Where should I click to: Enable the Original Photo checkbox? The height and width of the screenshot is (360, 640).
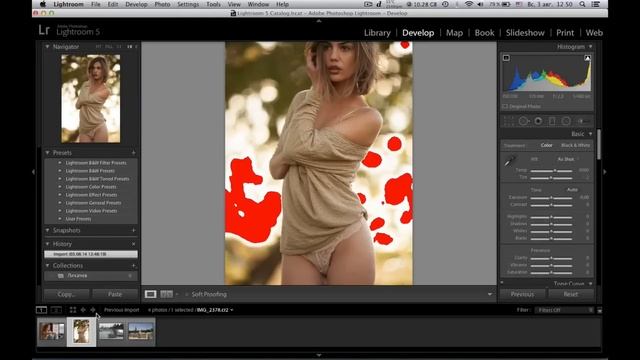click(x=505, y=107)
